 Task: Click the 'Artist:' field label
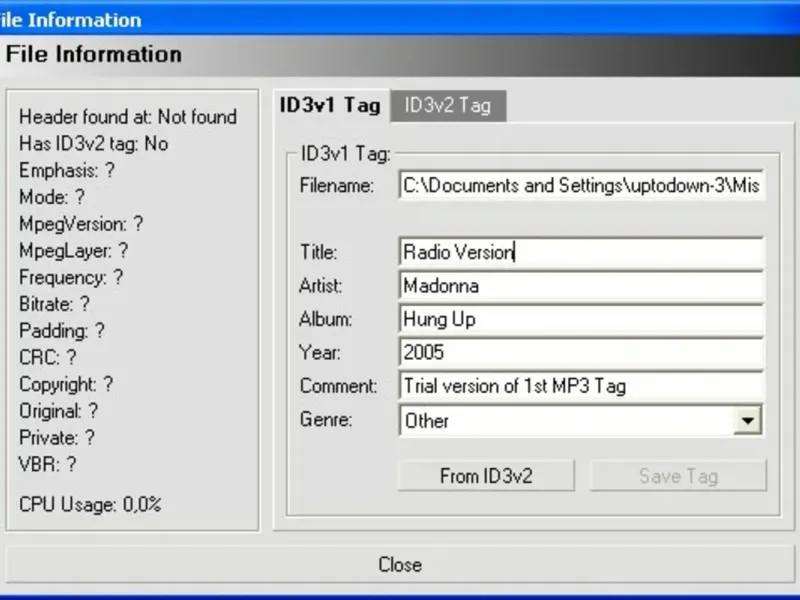coord(320,286)
